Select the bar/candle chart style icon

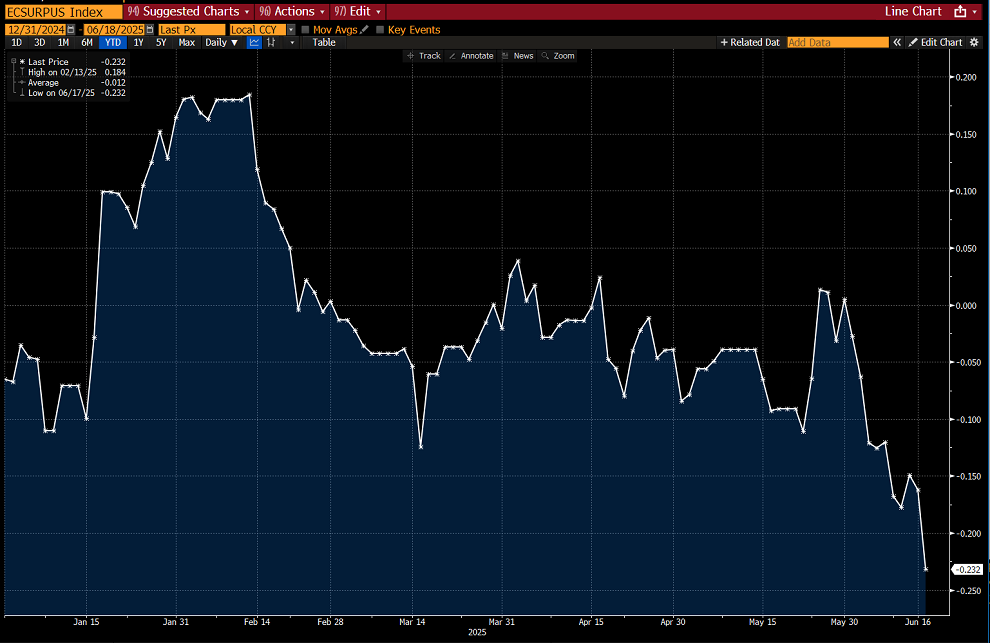pyautogui.click(x=271, y=42)
